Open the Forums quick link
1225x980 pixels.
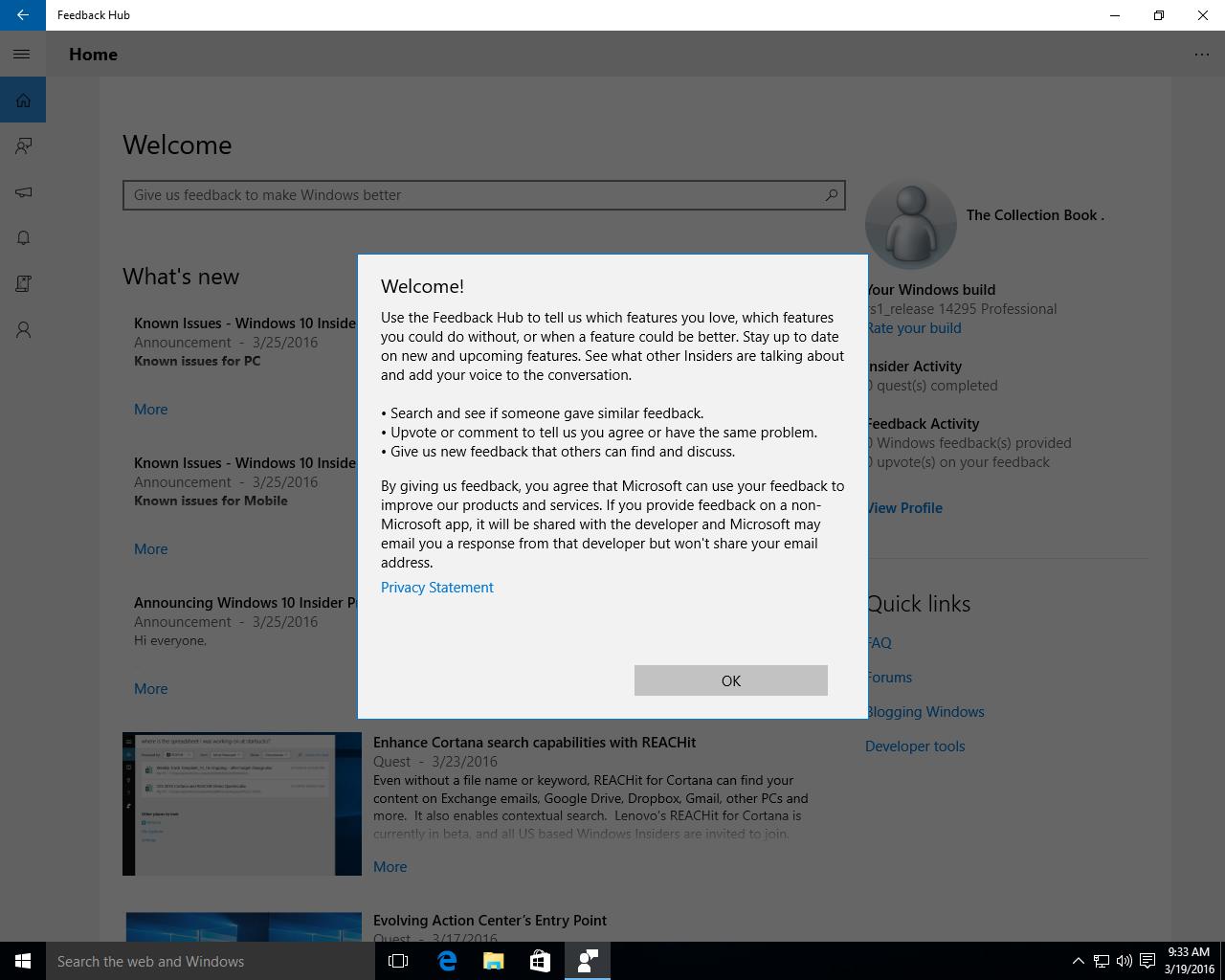(889, 678)
